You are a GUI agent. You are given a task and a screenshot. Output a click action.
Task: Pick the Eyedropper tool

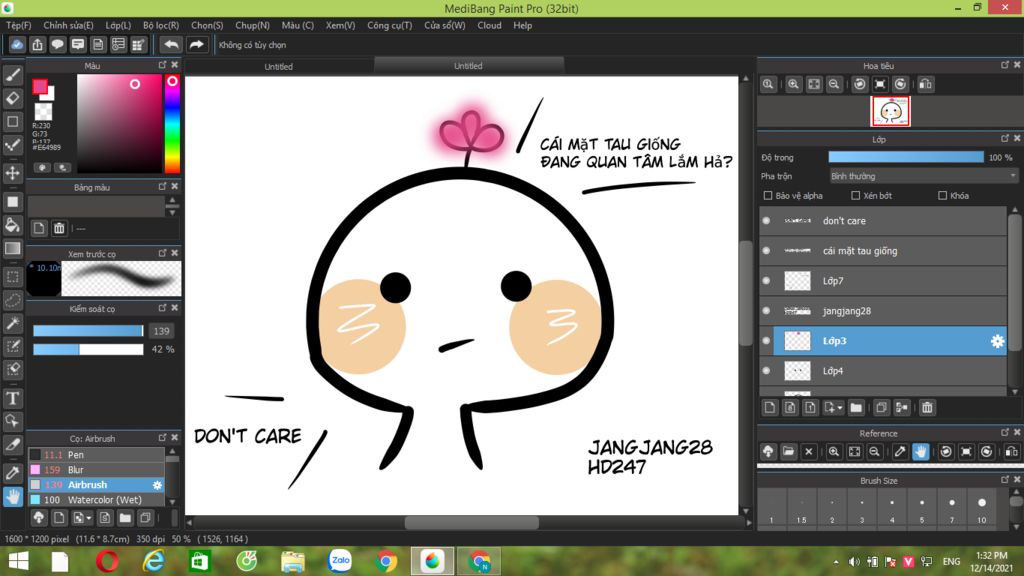pos(12,473)
